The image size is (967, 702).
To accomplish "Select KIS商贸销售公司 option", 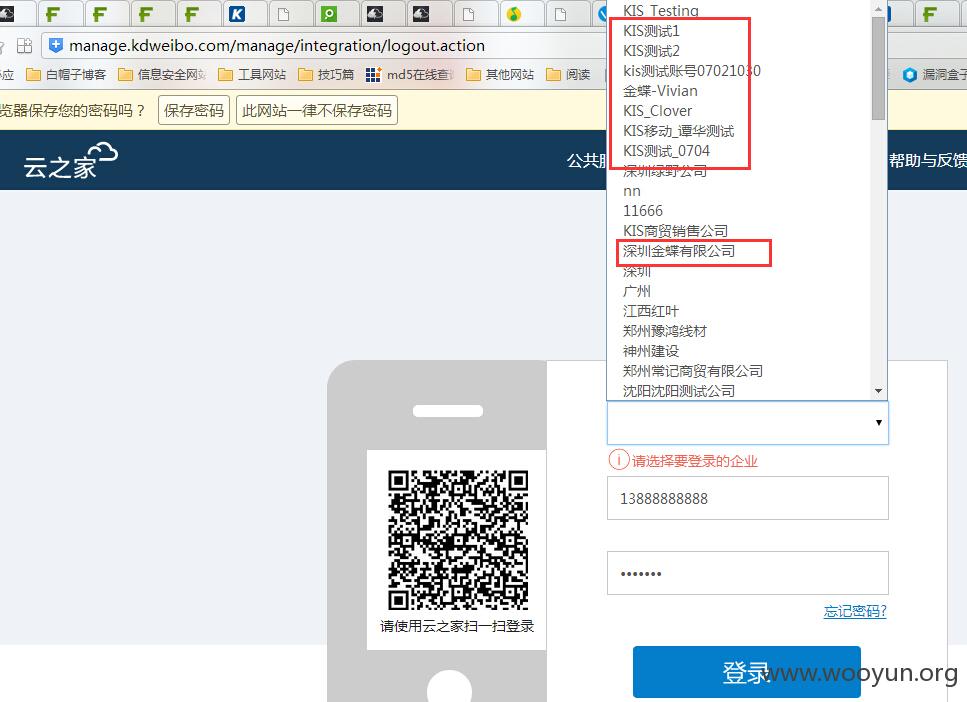I will pos(675,231).
